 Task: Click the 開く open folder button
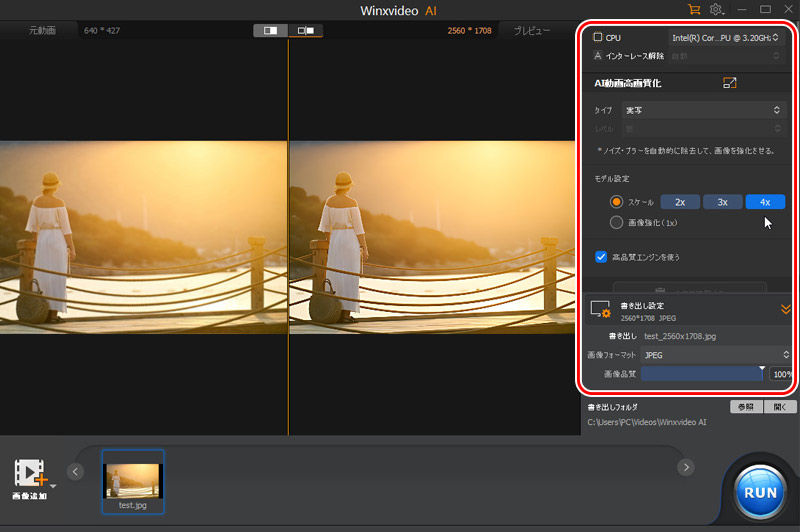pyautogui.click(x=780, y=407)
